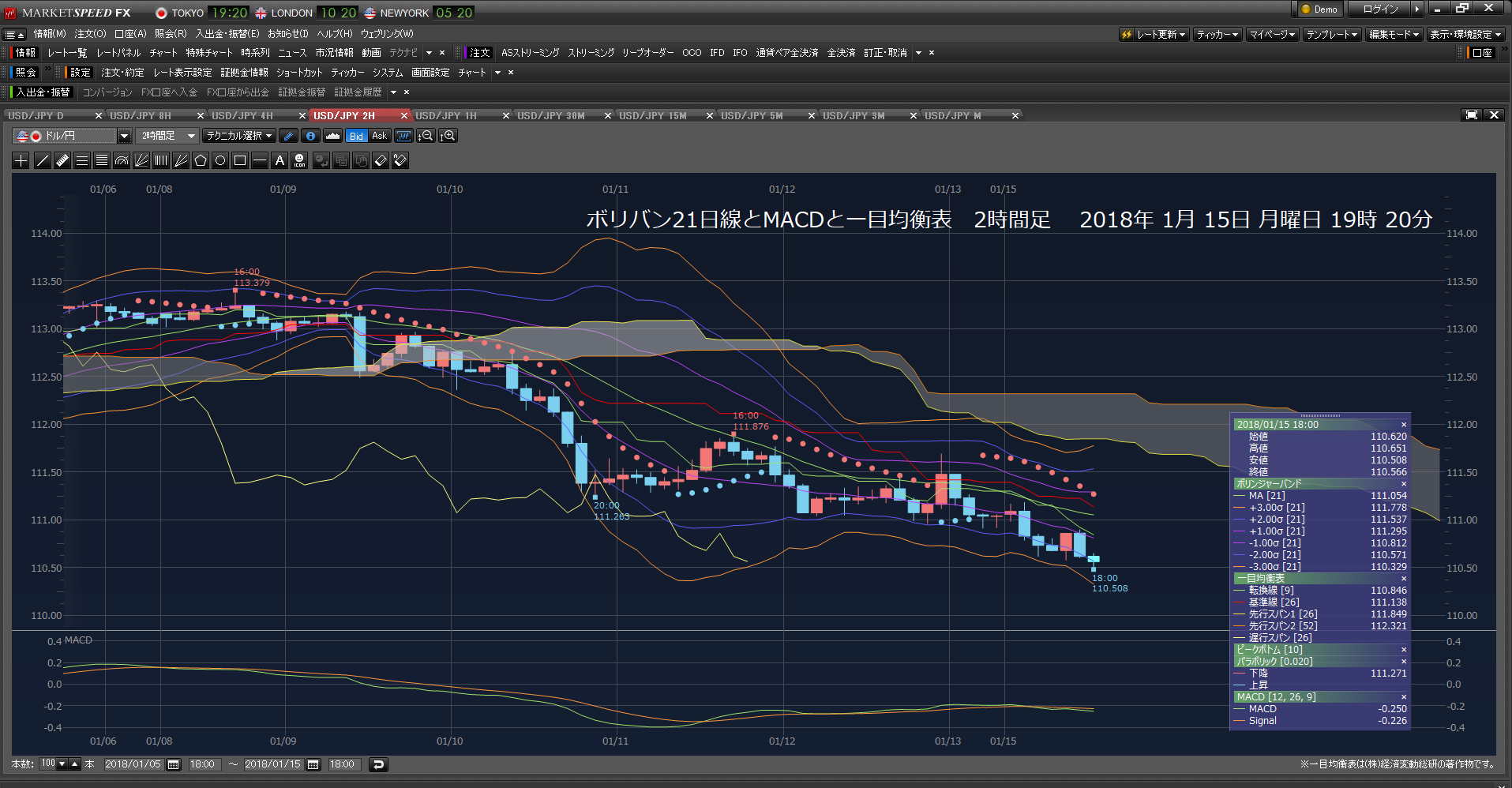
Task: Select the smiley ICON stamp tool
Action: click(x=299, y=160)
